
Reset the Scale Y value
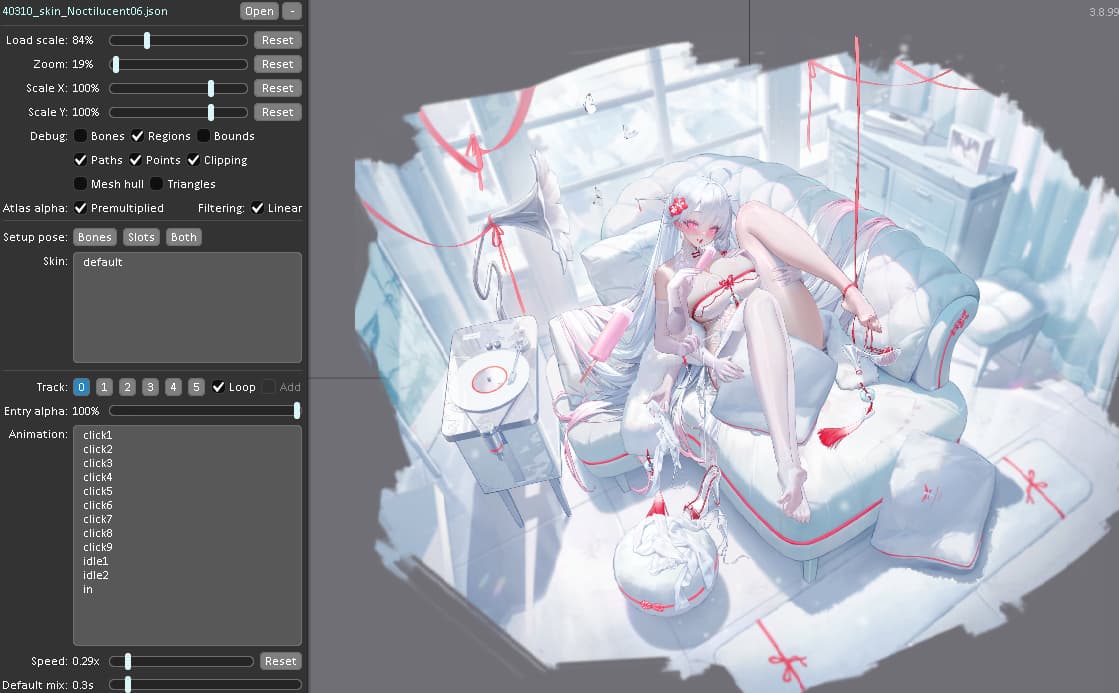point(278,112)
